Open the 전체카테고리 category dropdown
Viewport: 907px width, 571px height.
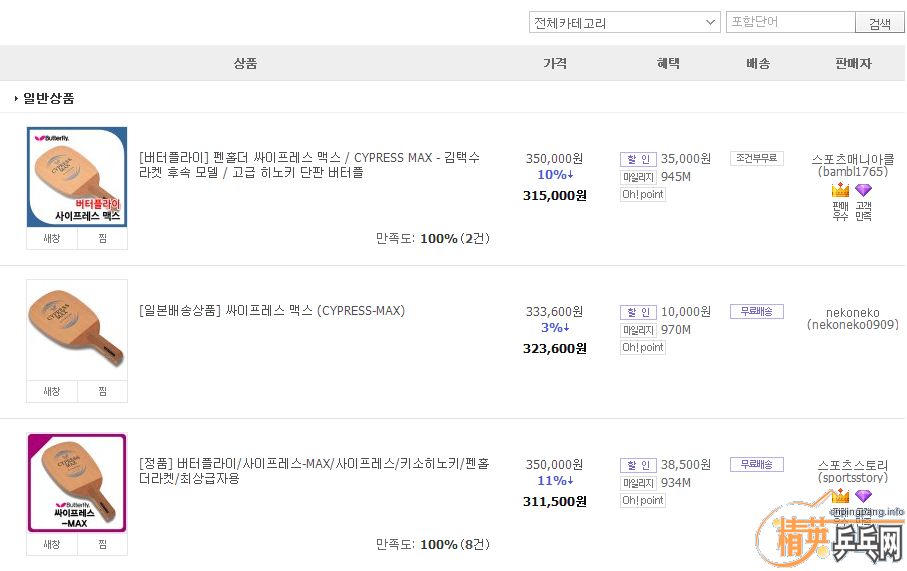point(624,23)
